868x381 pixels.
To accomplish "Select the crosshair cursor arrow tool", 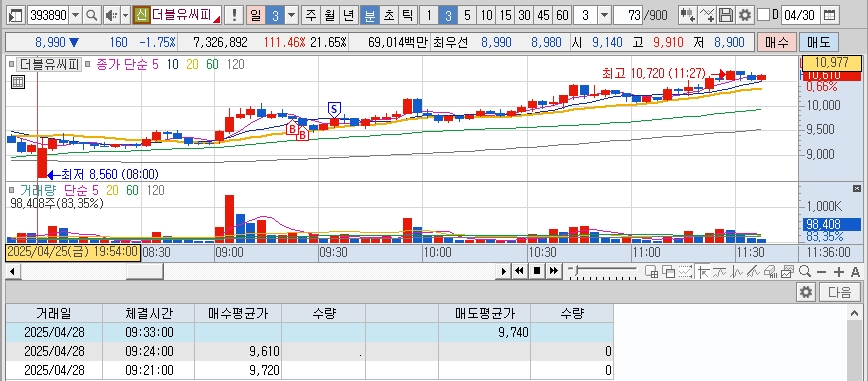I will 703,271.
